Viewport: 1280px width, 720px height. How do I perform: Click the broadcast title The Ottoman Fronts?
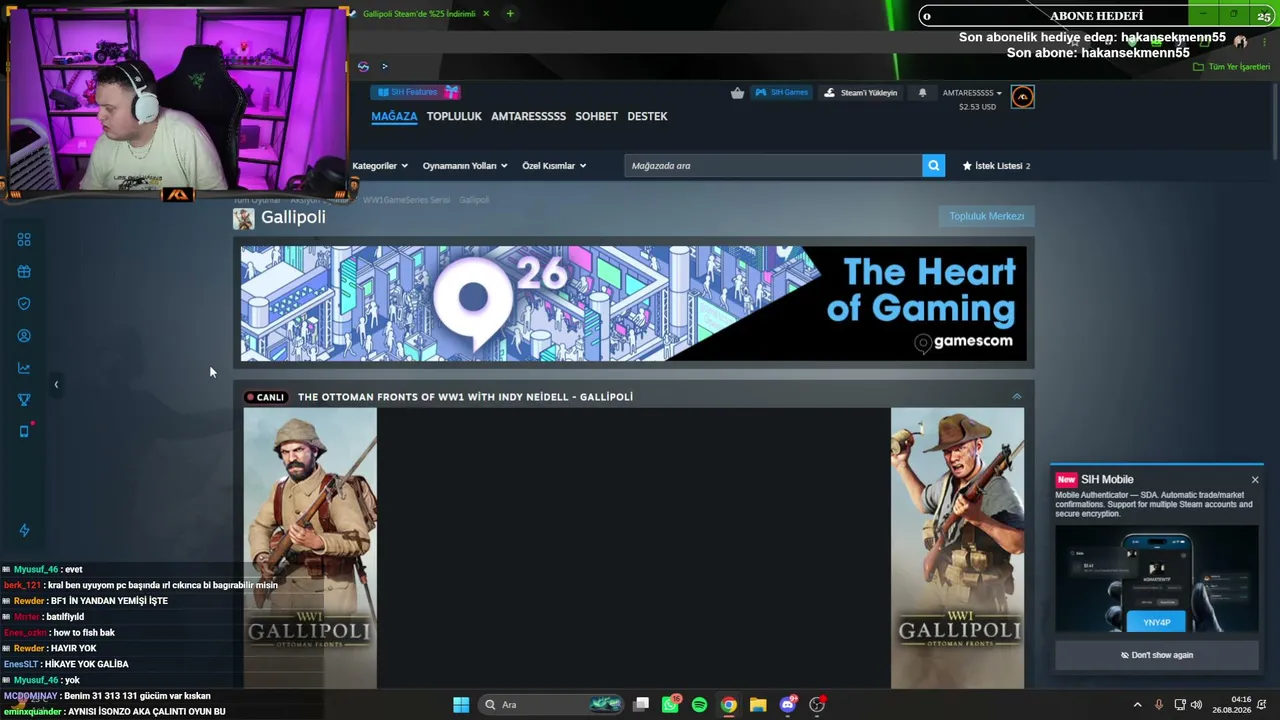click(x=465, y=397)
